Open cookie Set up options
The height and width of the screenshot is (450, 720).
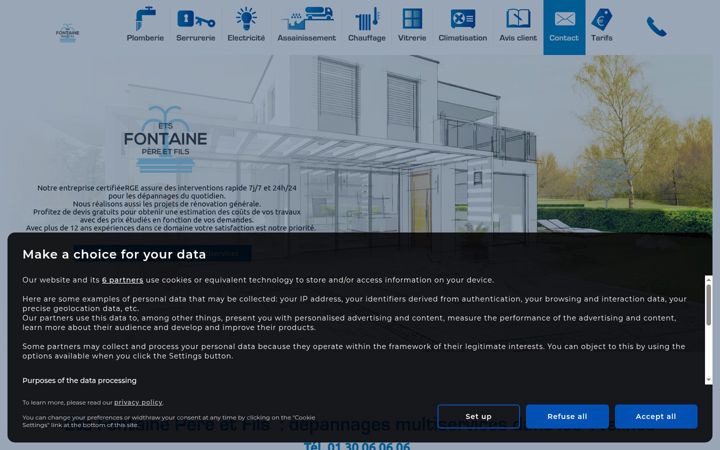[x=478, y=416]
